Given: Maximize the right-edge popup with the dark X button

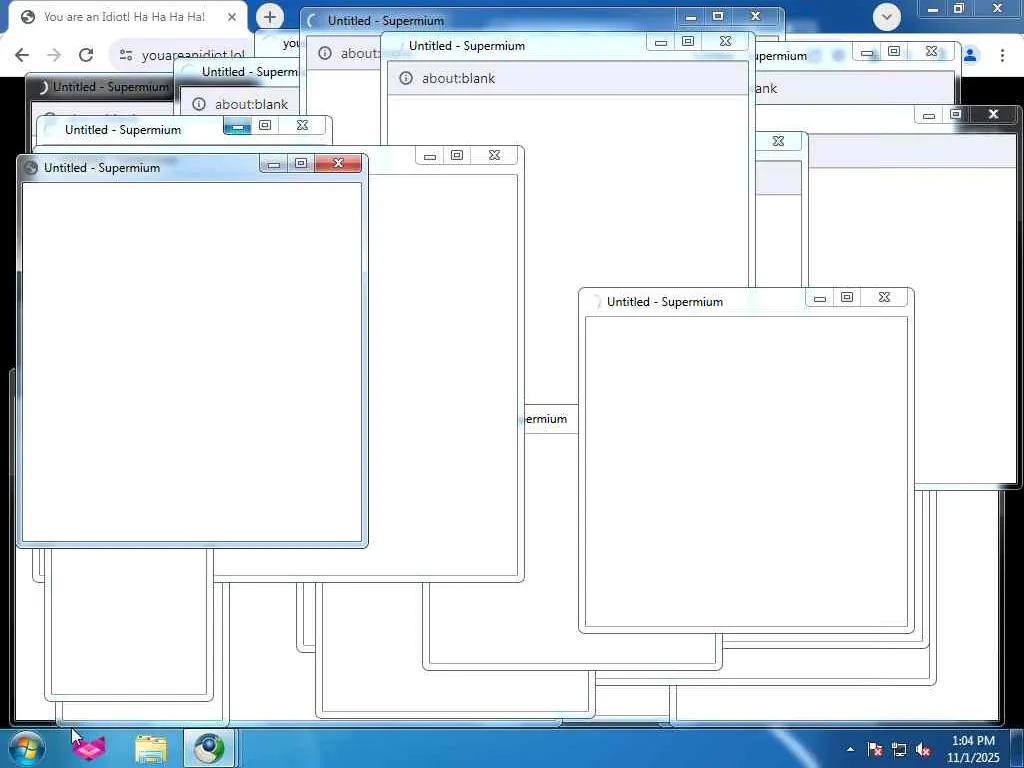Looking at the screenshot, I should tap(955, 114).
